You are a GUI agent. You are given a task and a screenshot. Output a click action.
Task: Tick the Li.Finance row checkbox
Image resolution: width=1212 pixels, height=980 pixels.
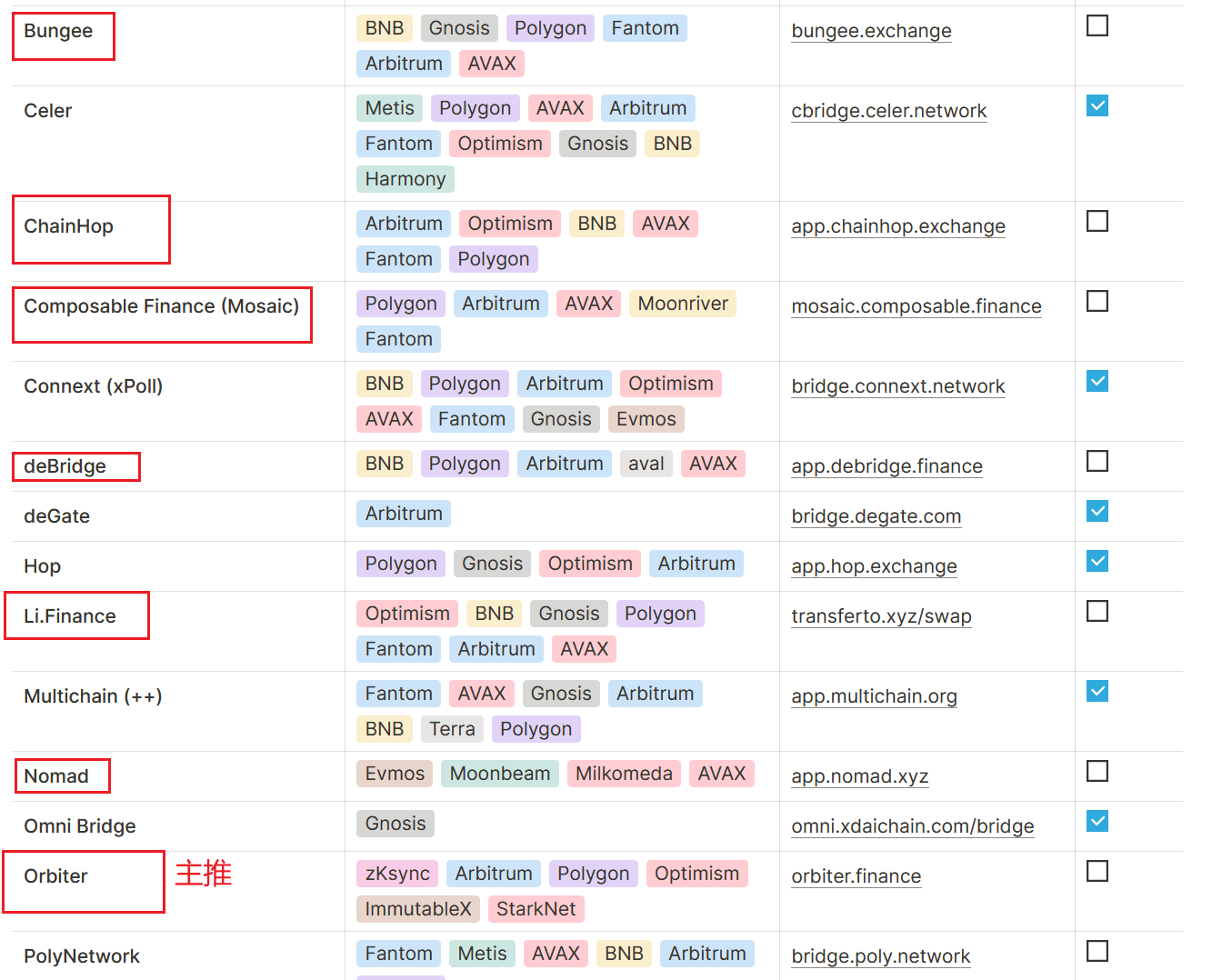tap(1097, 611)
